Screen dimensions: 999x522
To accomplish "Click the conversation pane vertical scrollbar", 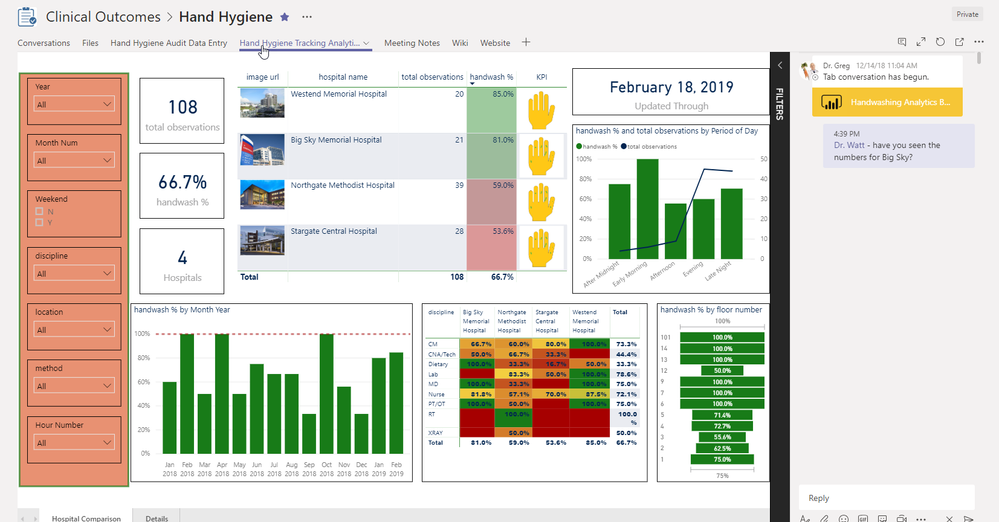I will (979, 59).
